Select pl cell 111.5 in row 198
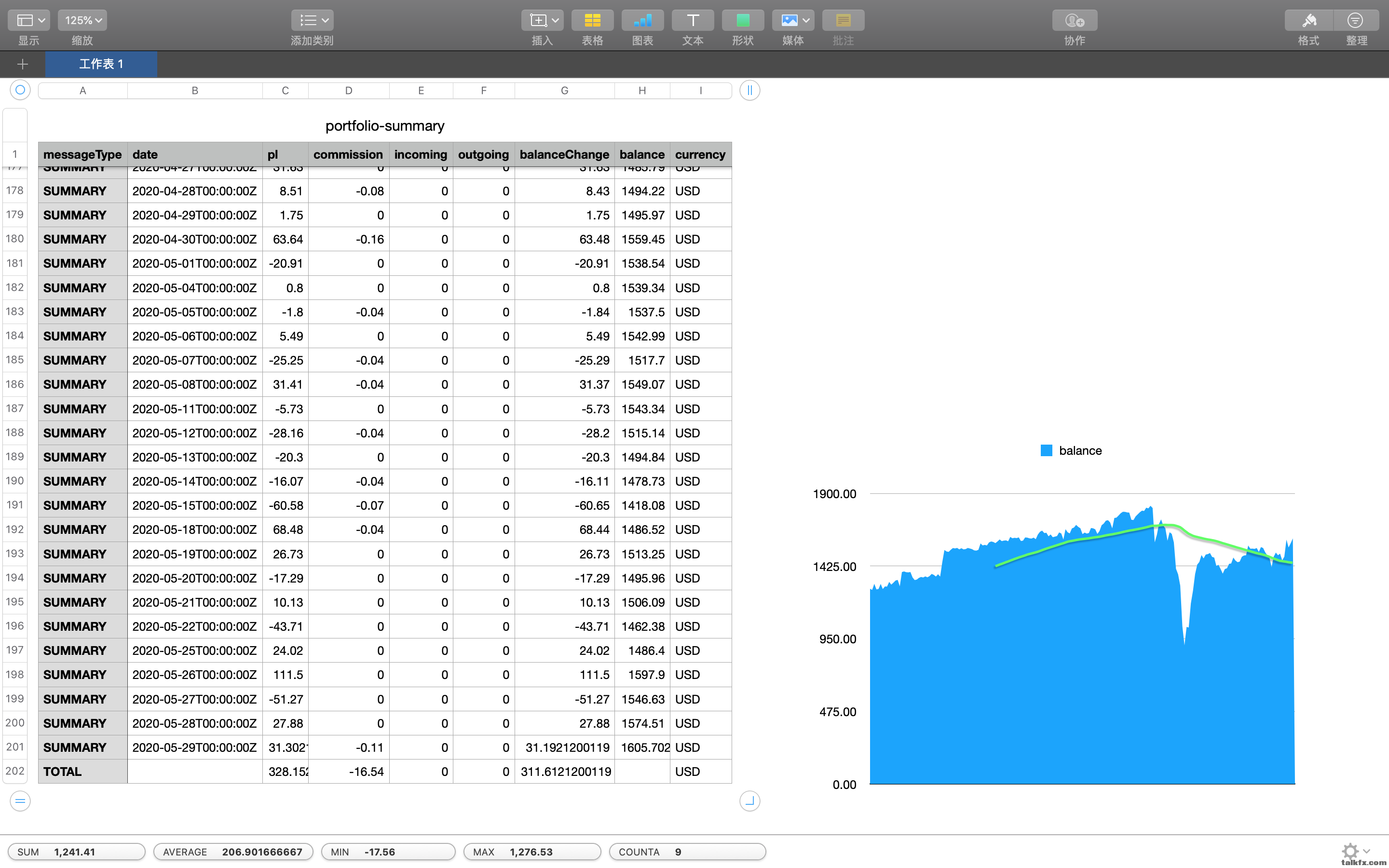Image resolution: width=1389 pixels, height=868 pixels. click(285, 675)
